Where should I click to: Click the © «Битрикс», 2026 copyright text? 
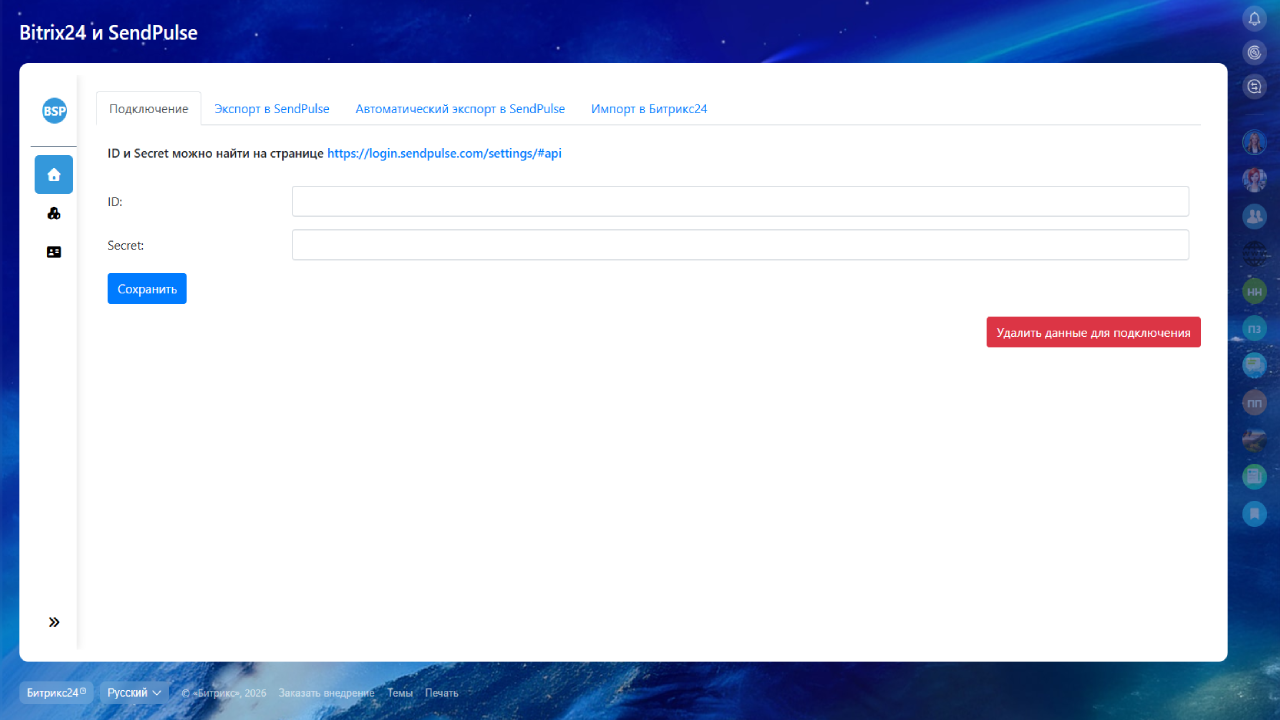coord(224,693)
